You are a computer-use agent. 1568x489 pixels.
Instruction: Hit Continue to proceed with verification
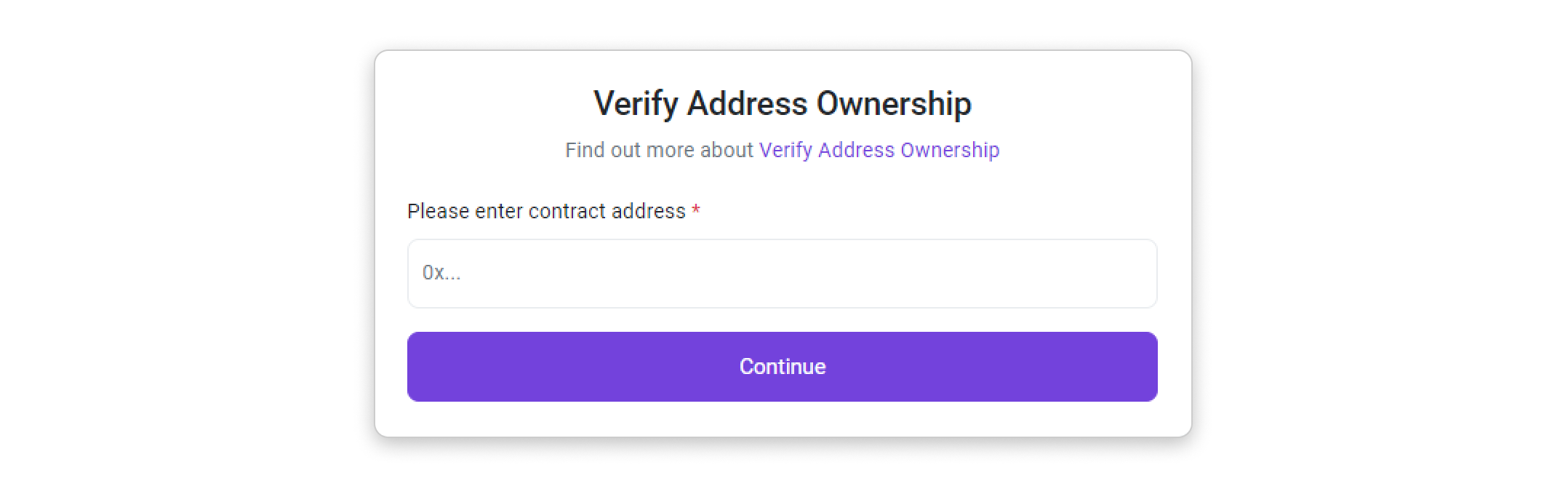tap(782, 366)
